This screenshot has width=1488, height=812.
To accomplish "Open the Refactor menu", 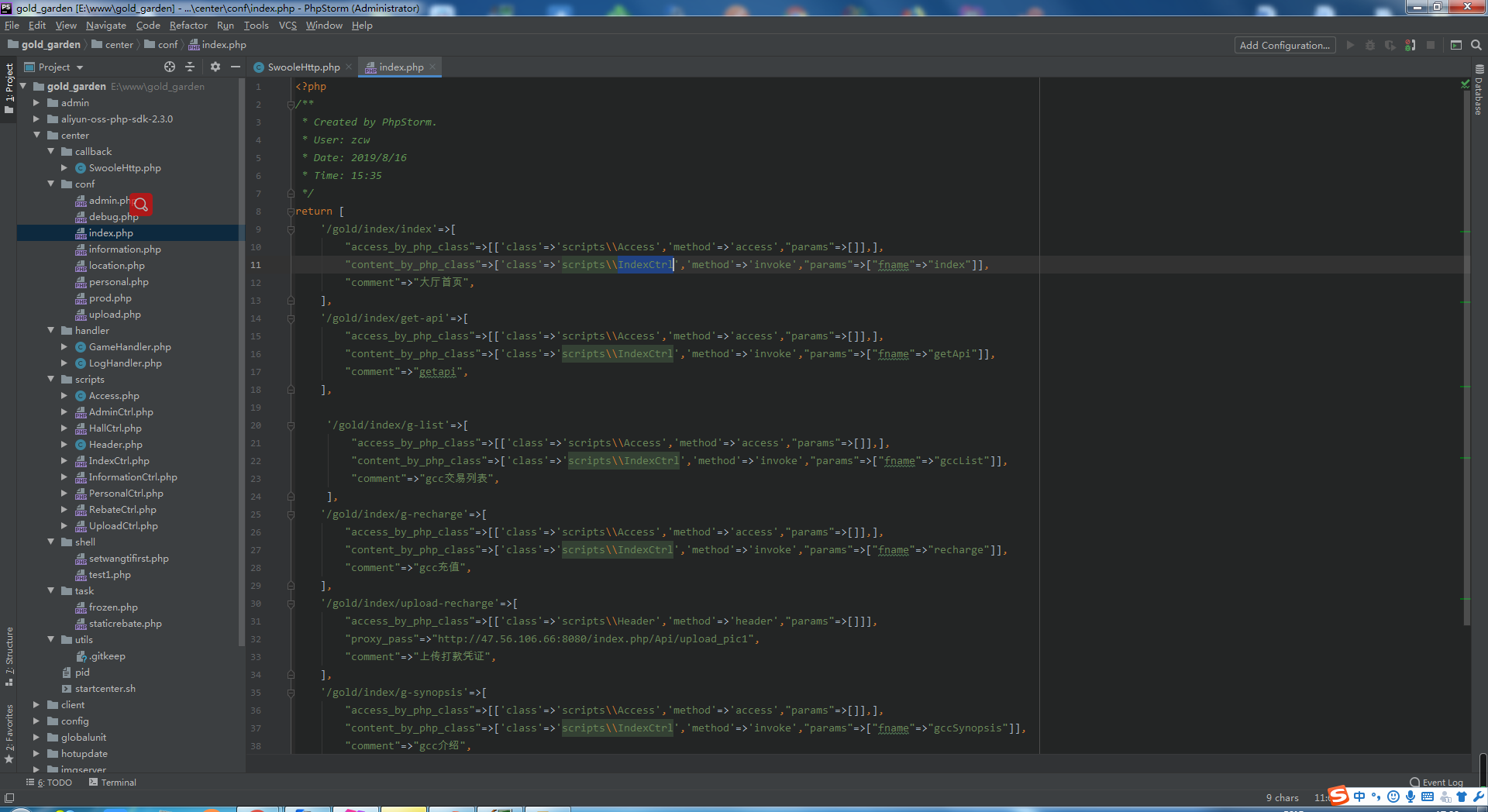I will pyautogui.click(x=188, y=26).
